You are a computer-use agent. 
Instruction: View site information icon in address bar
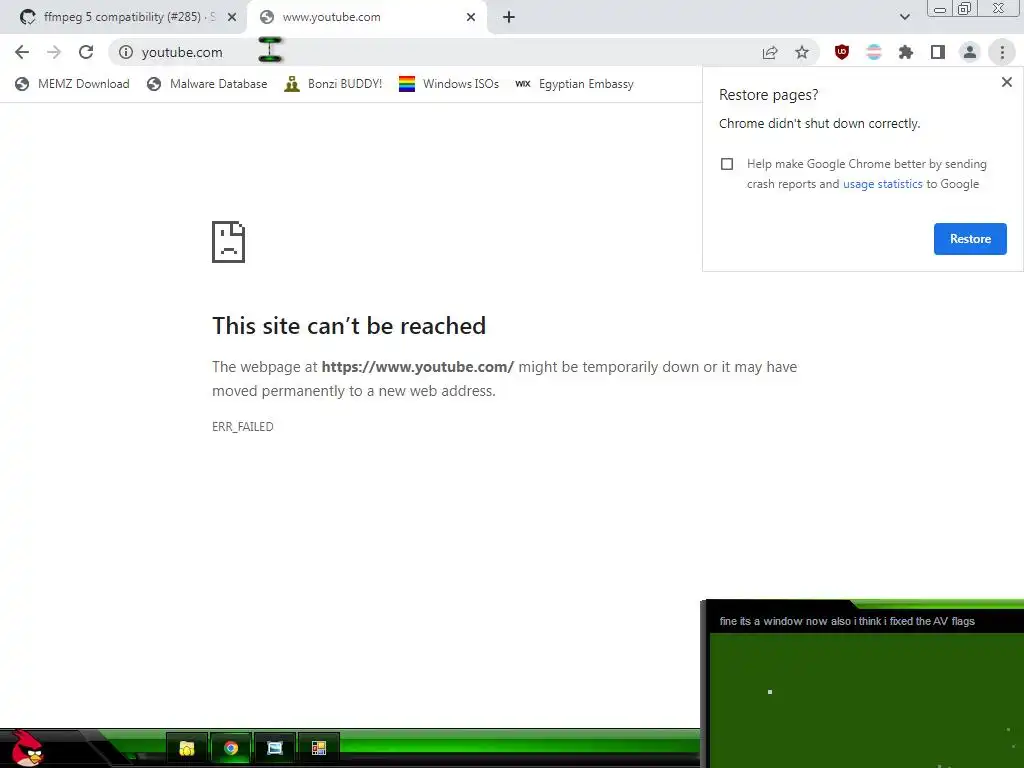(x=126, y=52)
